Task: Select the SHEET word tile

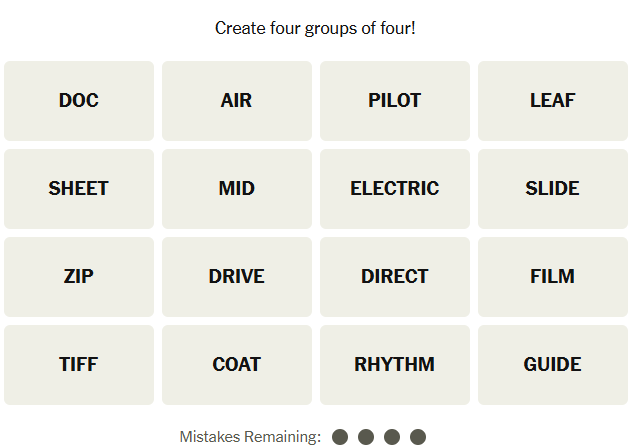Action: coord(79,189)
